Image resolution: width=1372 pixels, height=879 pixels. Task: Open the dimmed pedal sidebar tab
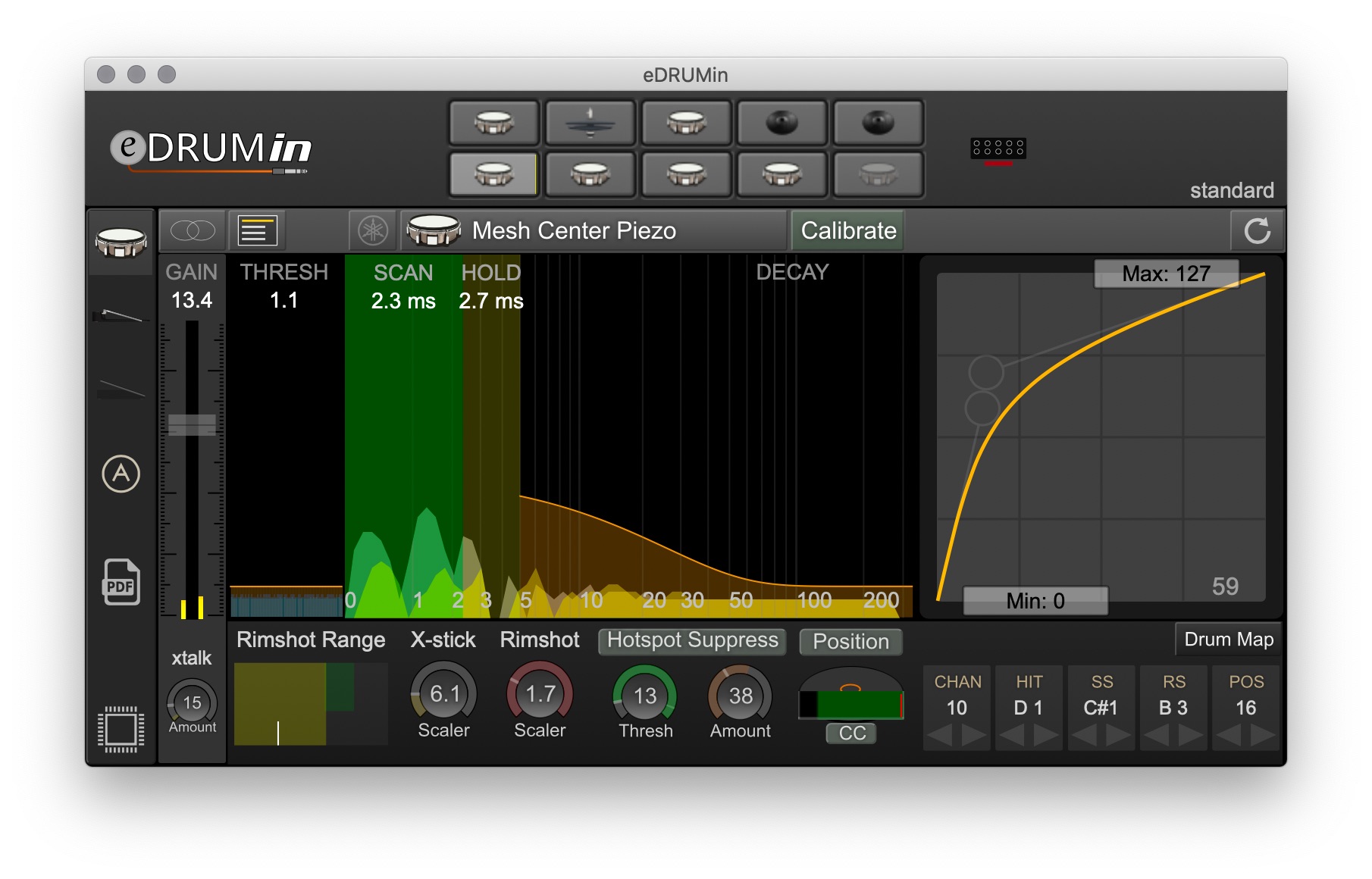click(121, 389)
